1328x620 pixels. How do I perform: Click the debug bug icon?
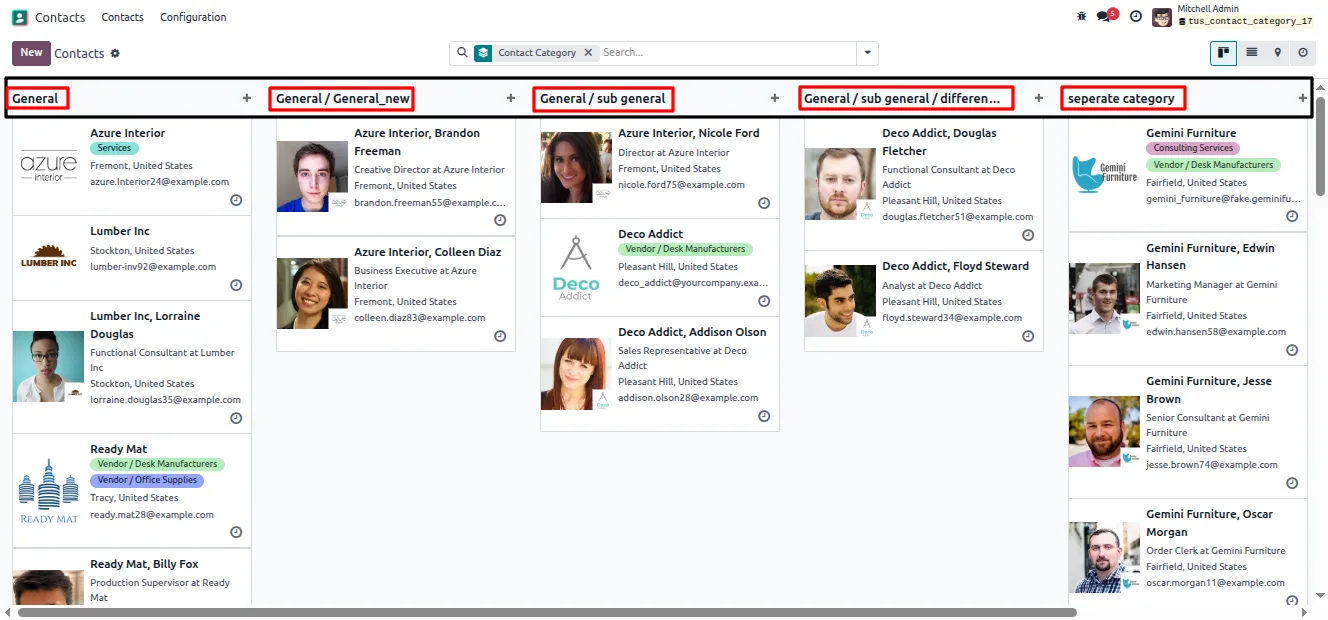pyautogui.click(x=1081, y=17)
